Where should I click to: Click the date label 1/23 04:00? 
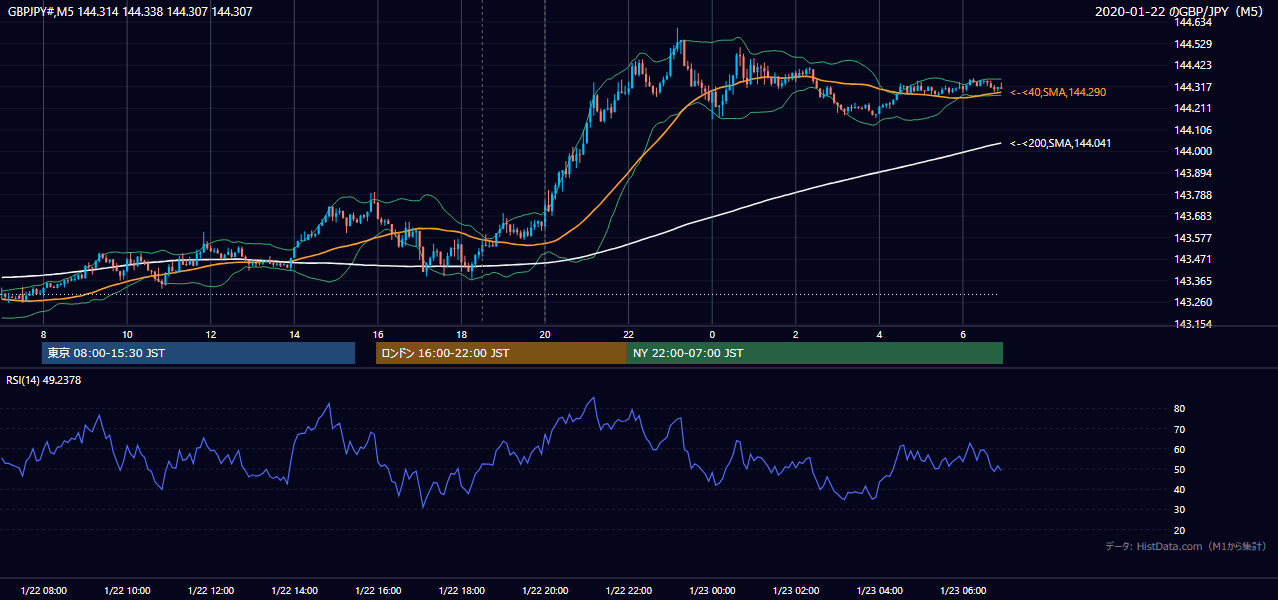click(879, 591)
